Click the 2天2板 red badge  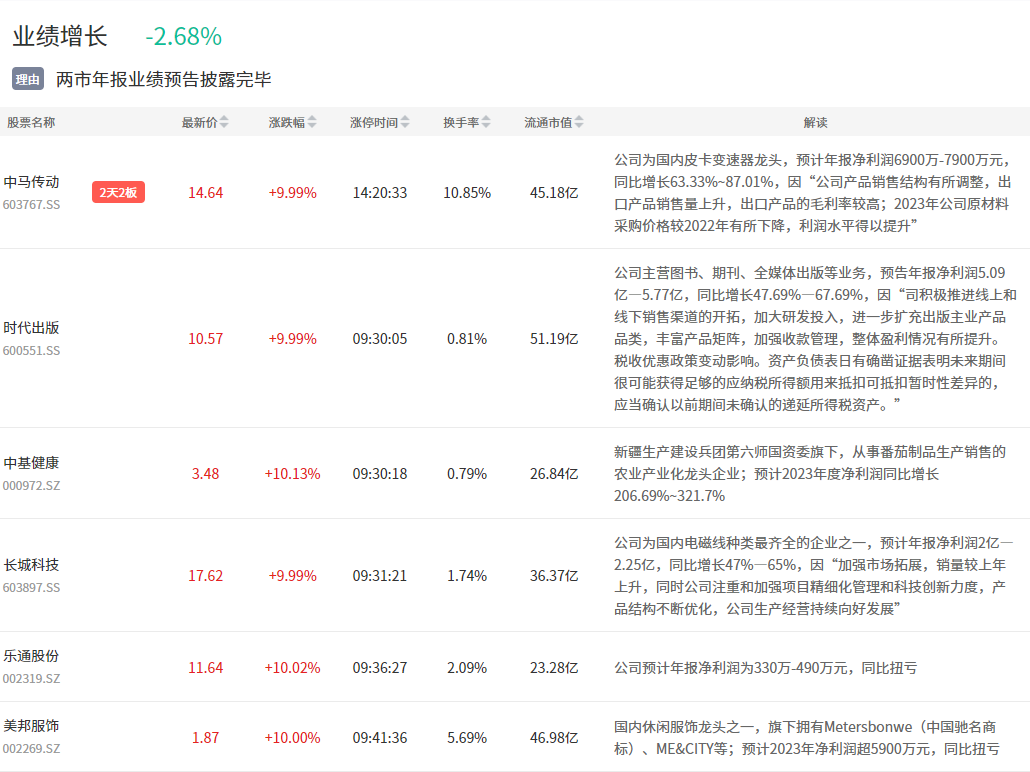point(118,193)
